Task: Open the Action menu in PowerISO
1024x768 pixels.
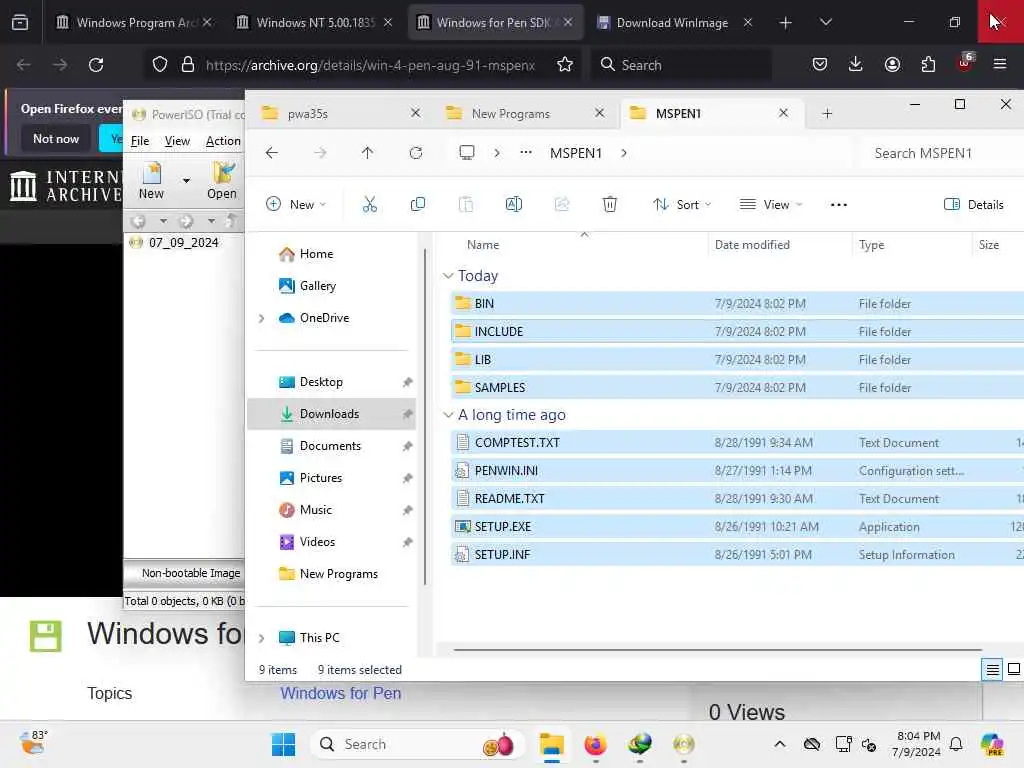Action: (x=223, y=140)
